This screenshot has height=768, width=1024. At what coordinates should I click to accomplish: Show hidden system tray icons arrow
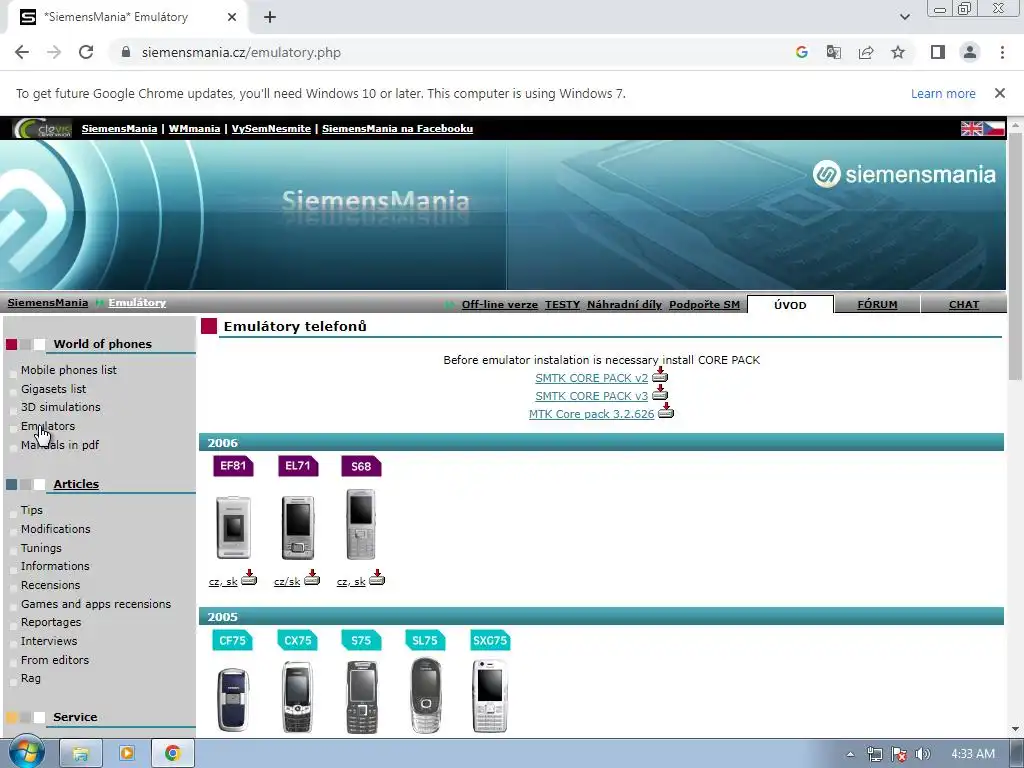point(850,754)
